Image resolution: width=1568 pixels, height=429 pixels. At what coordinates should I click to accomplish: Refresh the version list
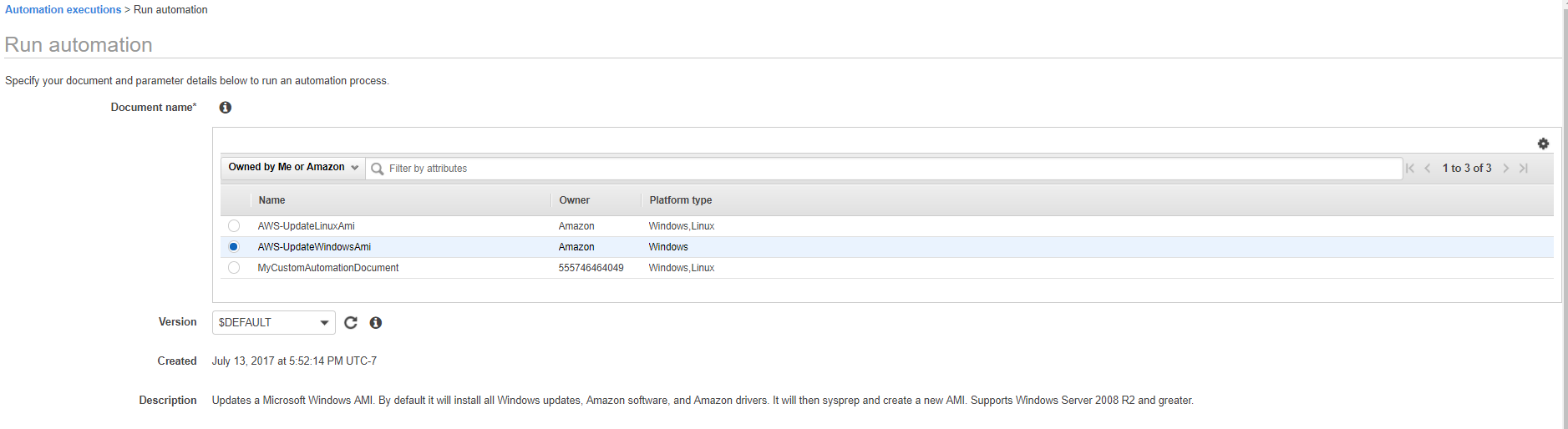351,323
